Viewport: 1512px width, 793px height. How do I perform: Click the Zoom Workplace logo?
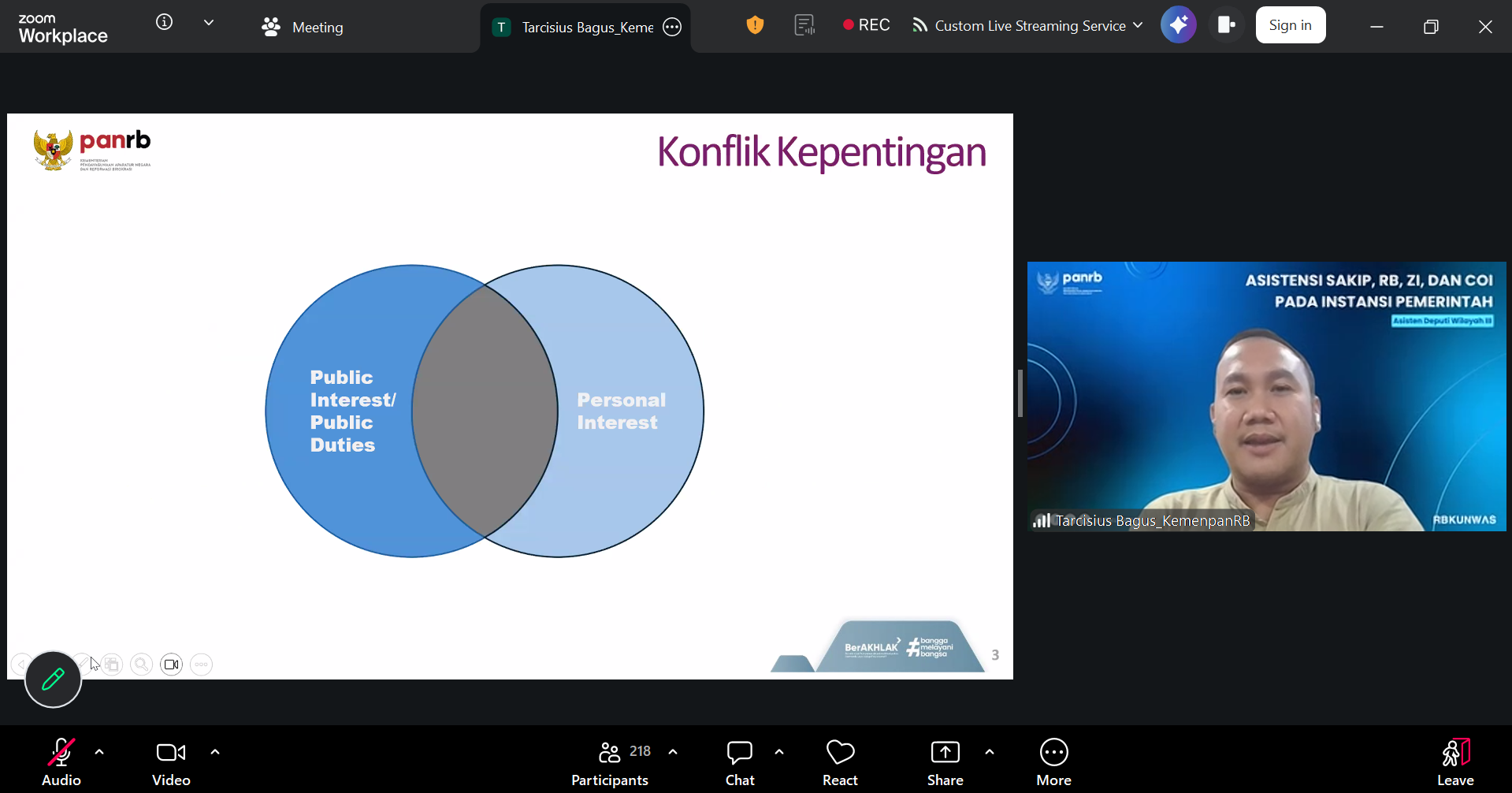[63, 28]
